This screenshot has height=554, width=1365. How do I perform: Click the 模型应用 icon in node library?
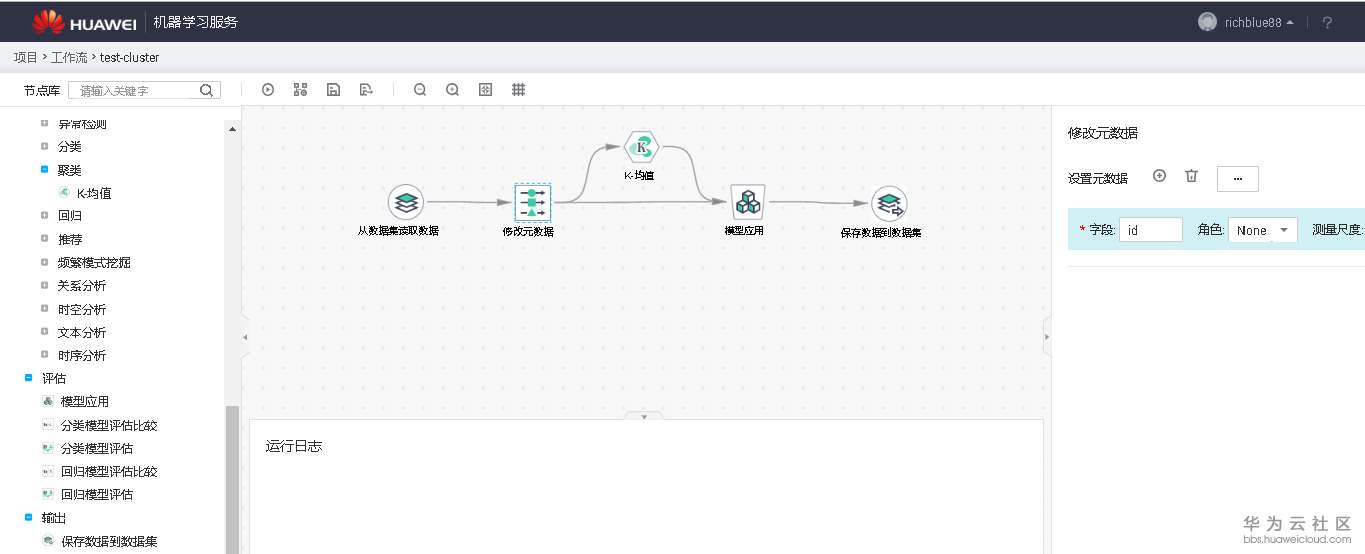click(47, 401)
